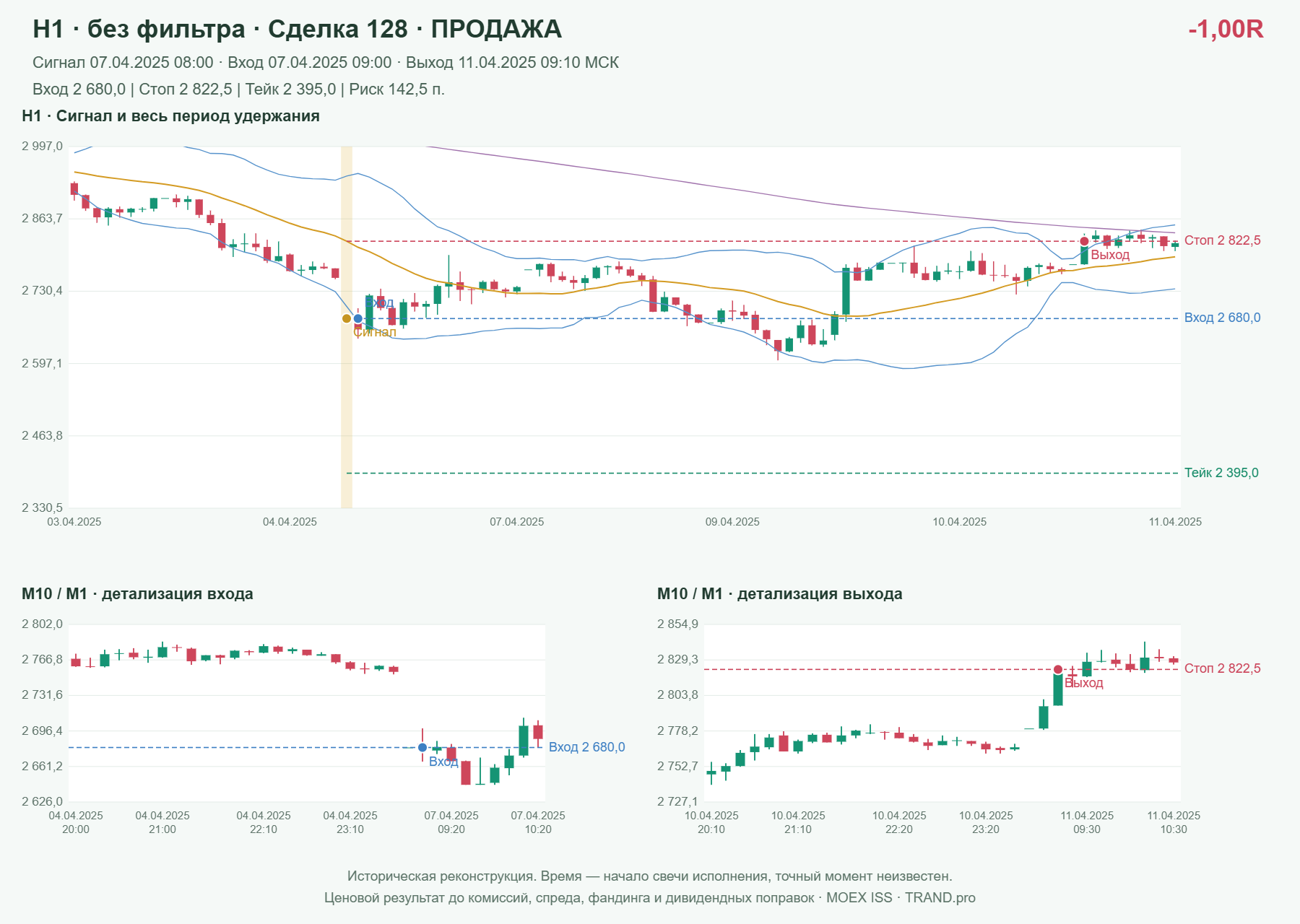1300x924 pixels.
Task: Click the orange signal marker dot on H1 chart
Action: click(x=347, y=318)
